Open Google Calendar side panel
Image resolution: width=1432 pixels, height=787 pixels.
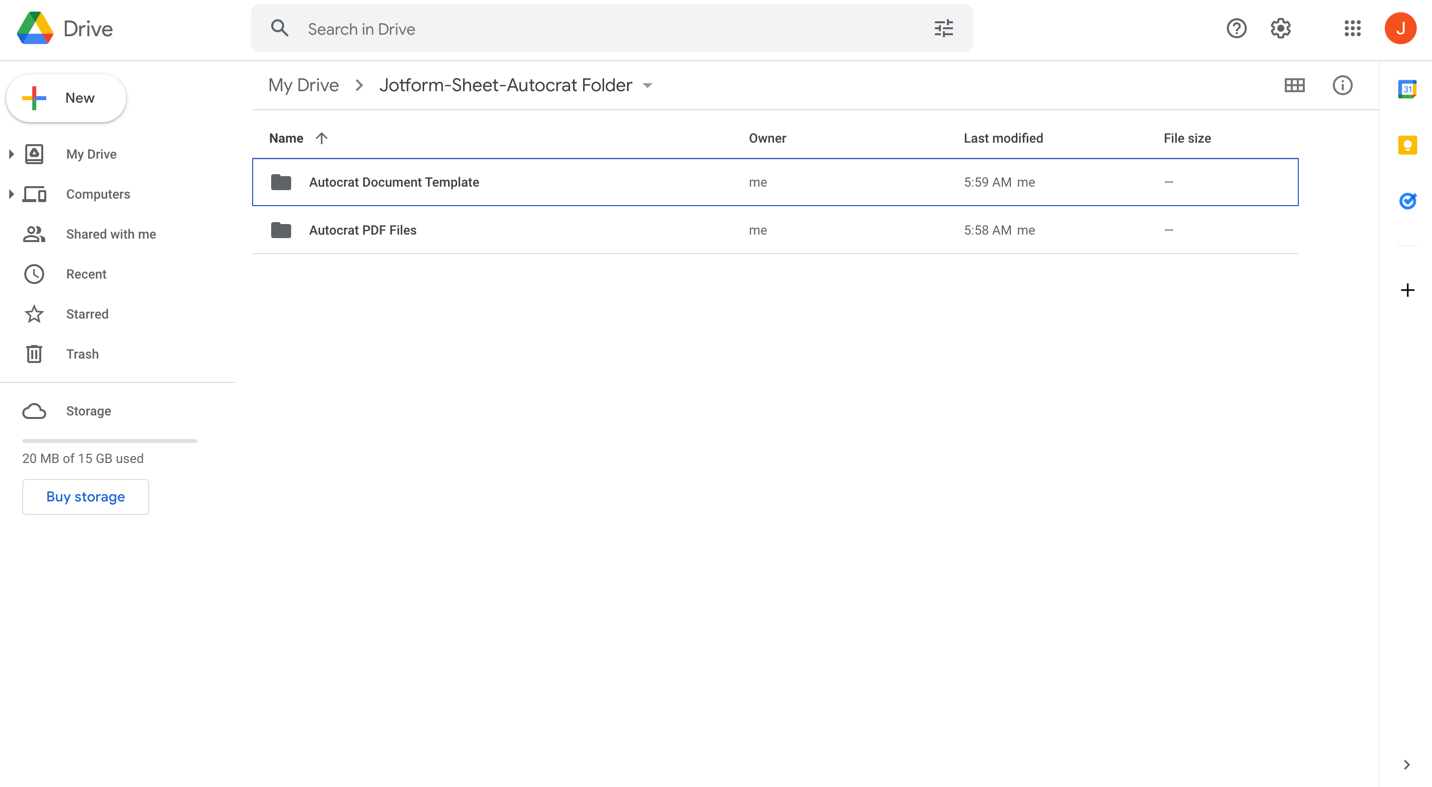(x=1407, y=90)
